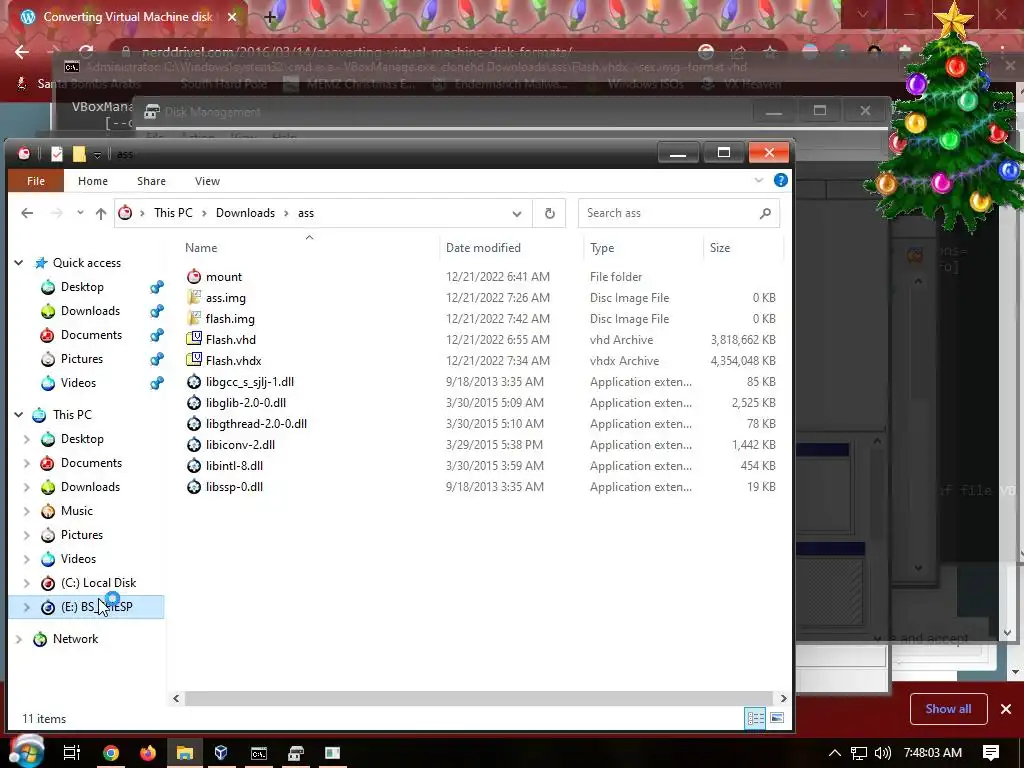Image resolution: width=1024 pixels, height=768 pixels.
Task: Switch to large icons view layout icon
Action: click(x=776, y=718)
